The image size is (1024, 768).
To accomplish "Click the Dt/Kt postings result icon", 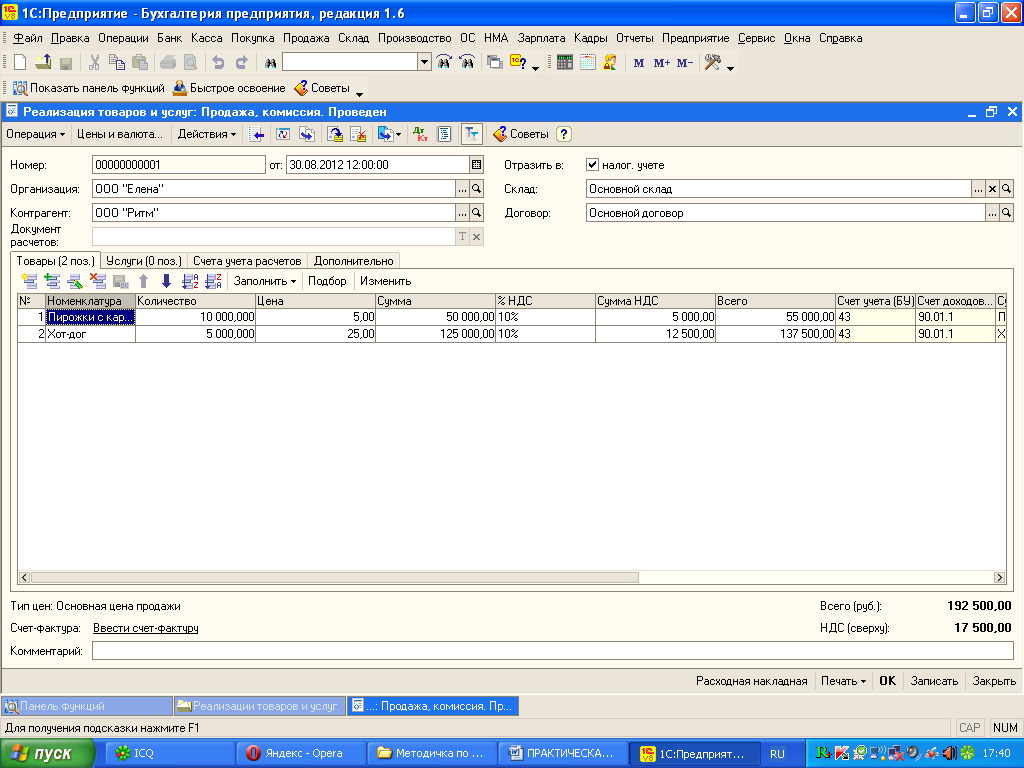I will click(x=421, y=134).
